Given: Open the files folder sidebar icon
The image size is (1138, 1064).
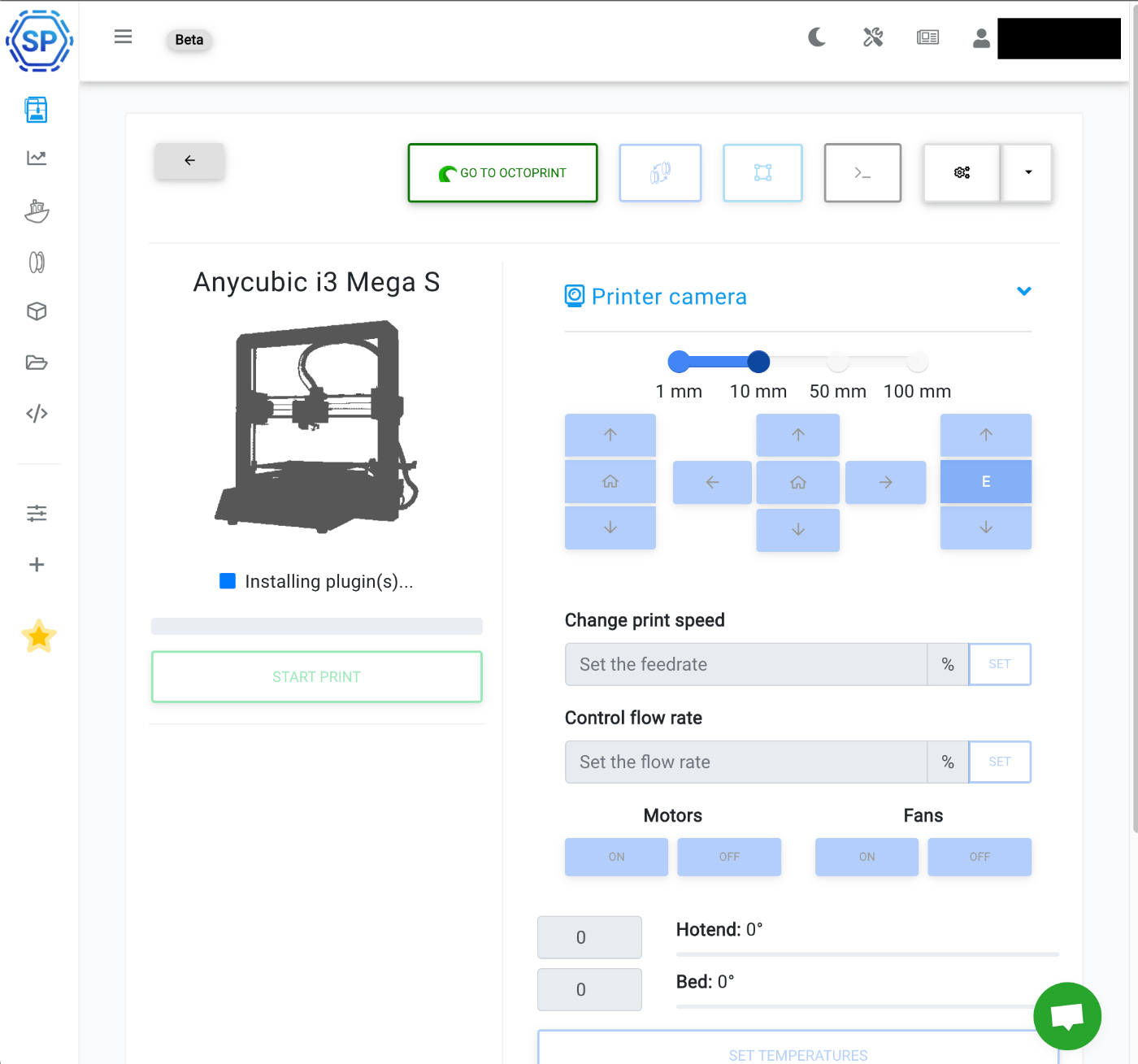Looking at the screenshot, I should click(37, 363).
